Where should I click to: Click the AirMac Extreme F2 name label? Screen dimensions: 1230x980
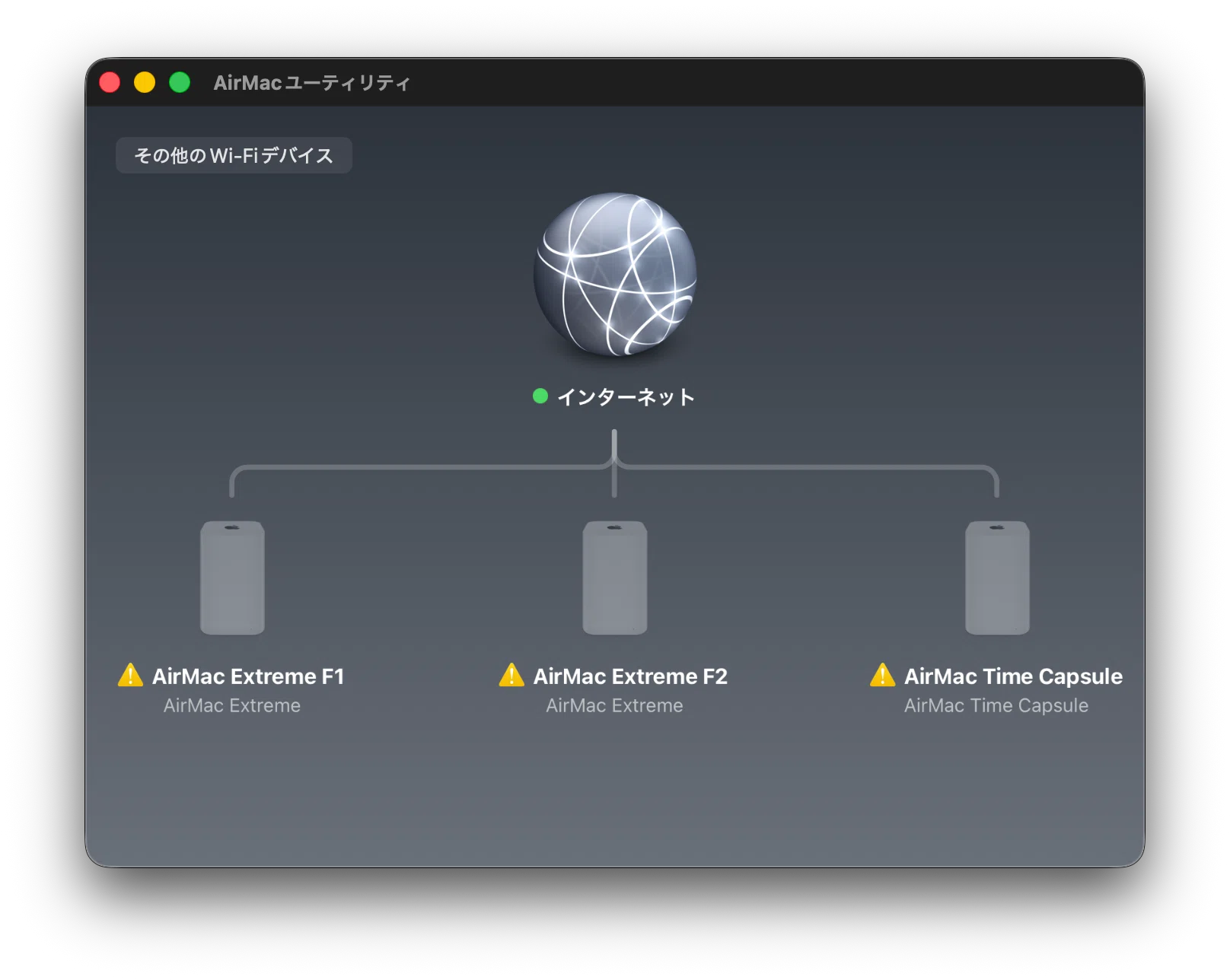[x=630, y=676]
